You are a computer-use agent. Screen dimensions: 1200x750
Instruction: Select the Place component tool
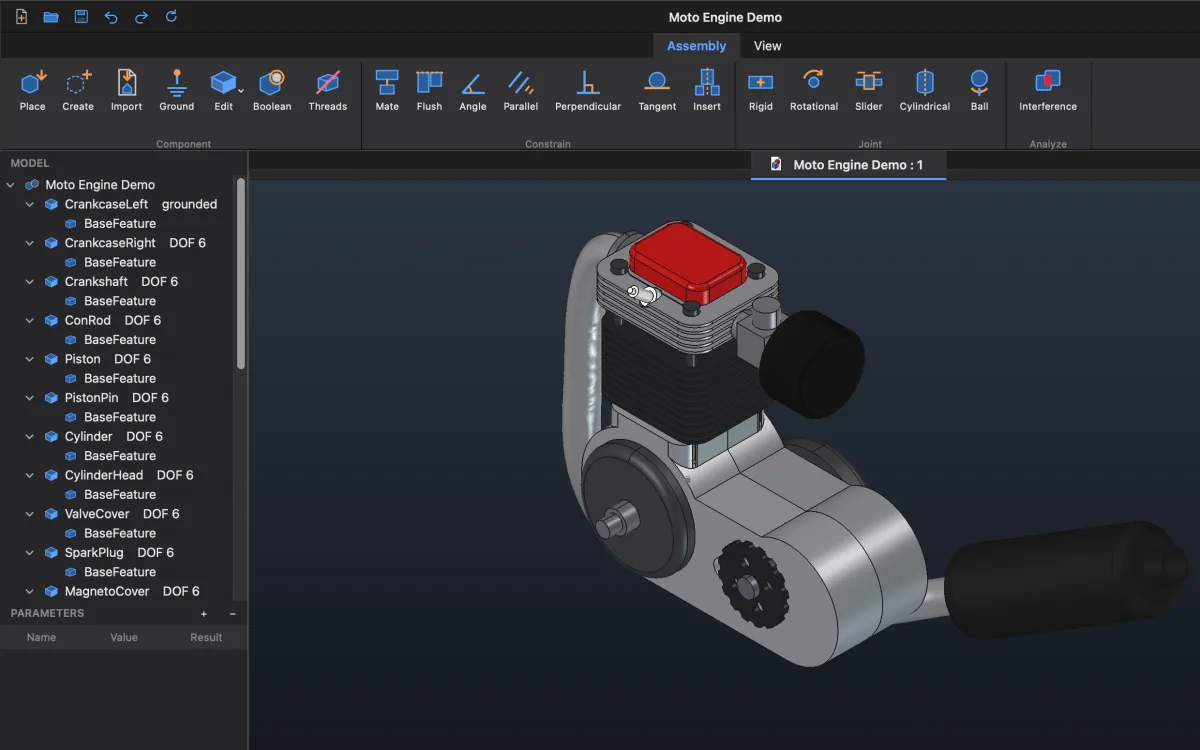coord(33,91)
